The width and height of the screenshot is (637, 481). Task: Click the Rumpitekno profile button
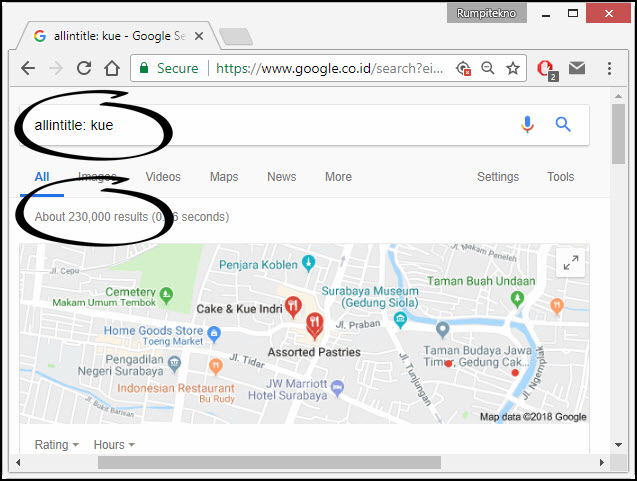click(487, 13)
